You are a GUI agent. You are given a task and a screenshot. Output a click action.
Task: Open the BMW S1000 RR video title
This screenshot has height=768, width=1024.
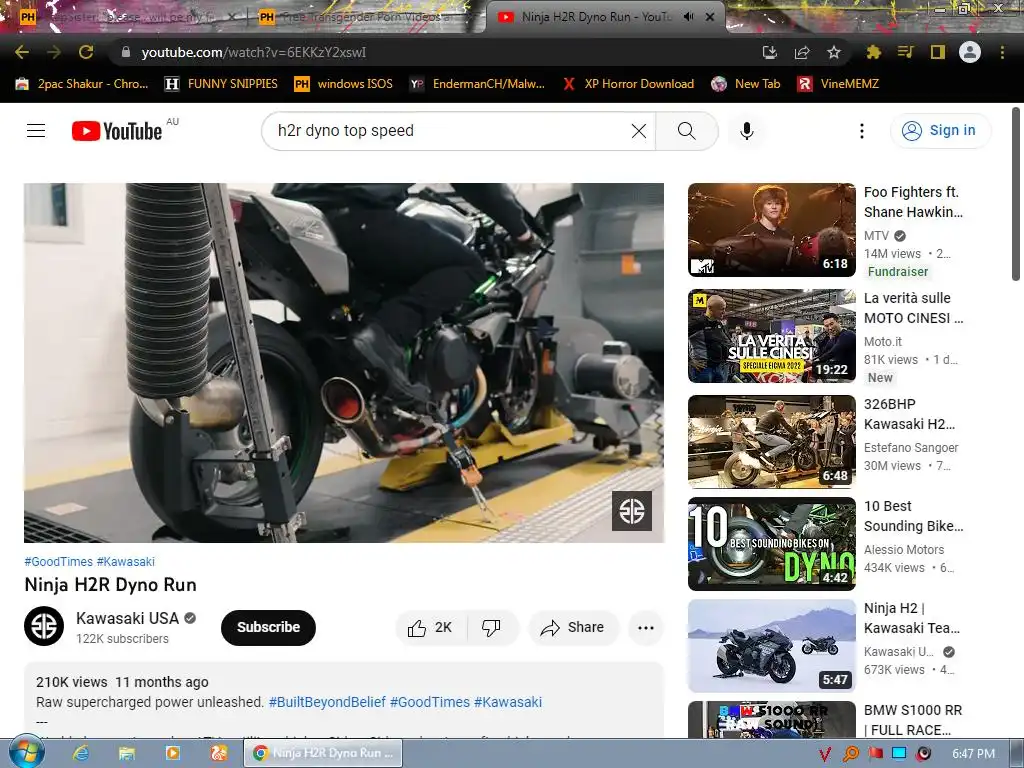tap(912, 720)
